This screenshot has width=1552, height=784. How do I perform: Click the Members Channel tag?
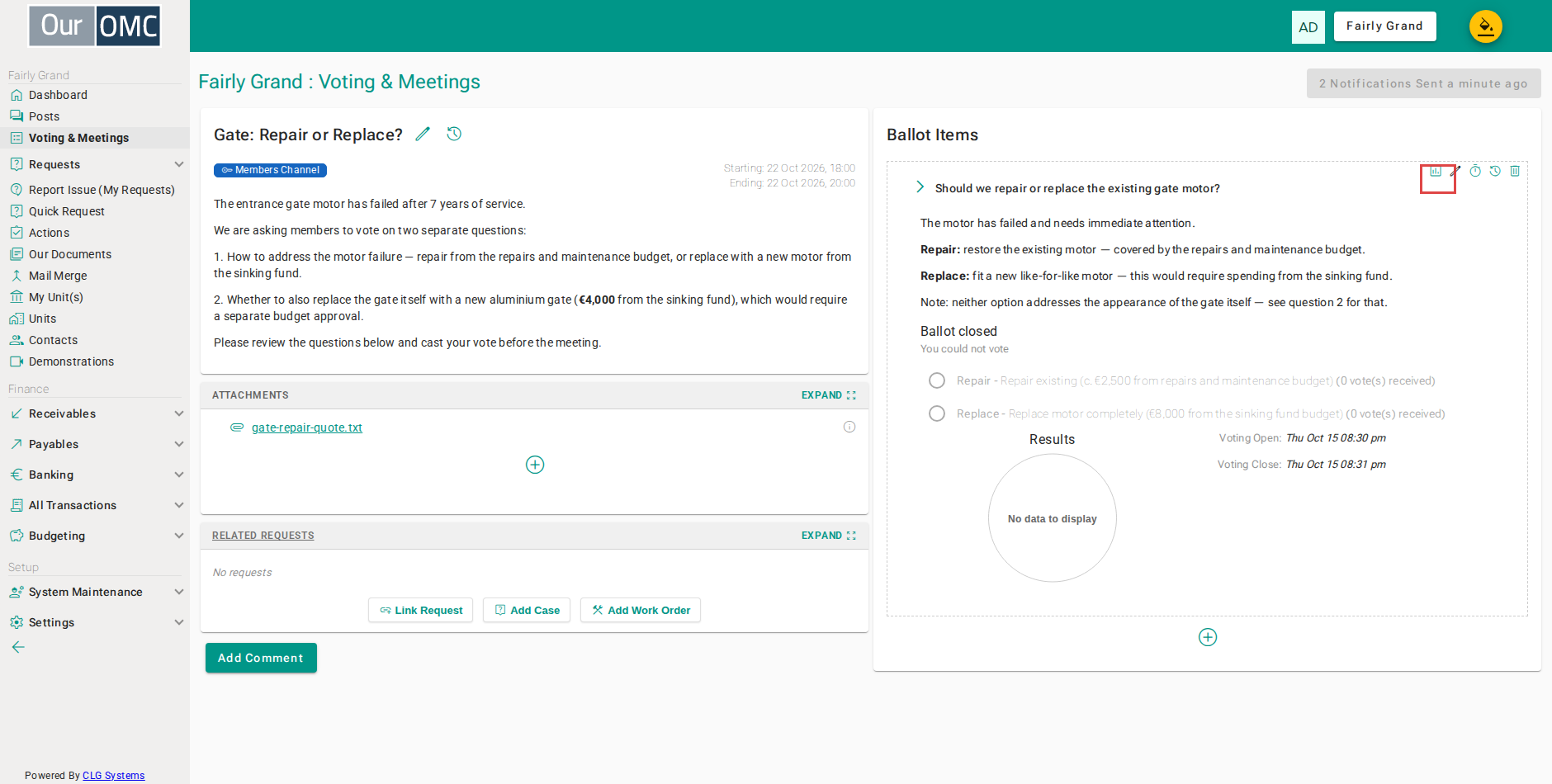point(270,170)
